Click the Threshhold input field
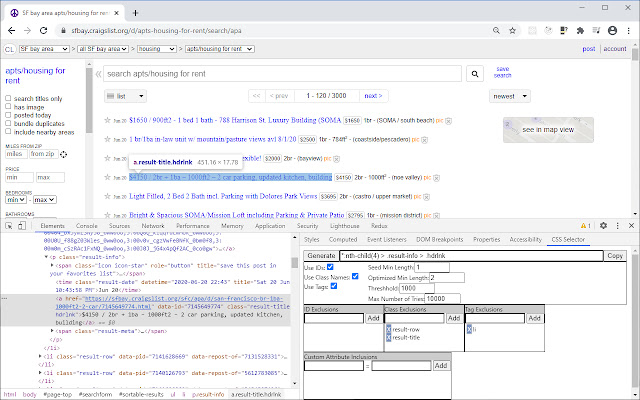 [x=417, y=288]
